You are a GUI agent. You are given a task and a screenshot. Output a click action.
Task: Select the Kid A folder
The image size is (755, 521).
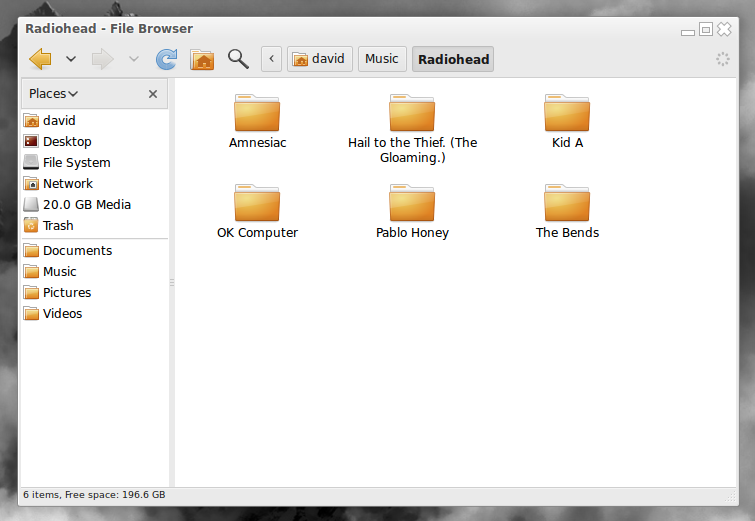click(567, 114)
